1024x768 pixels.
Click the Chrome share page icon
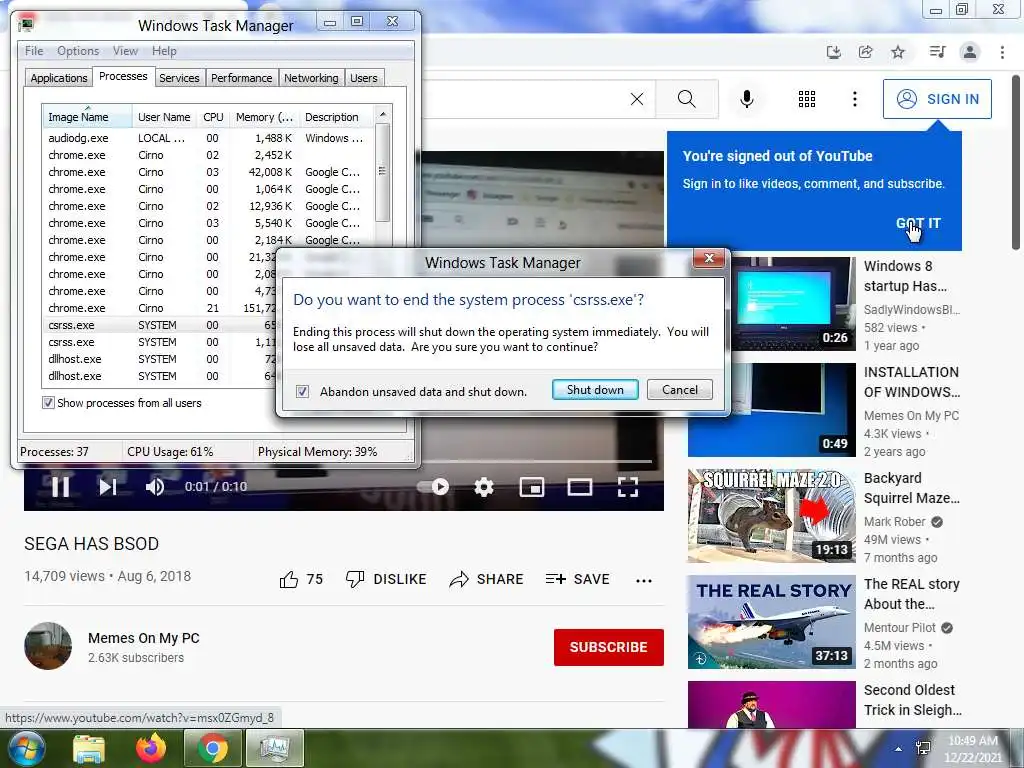(865, 52)
